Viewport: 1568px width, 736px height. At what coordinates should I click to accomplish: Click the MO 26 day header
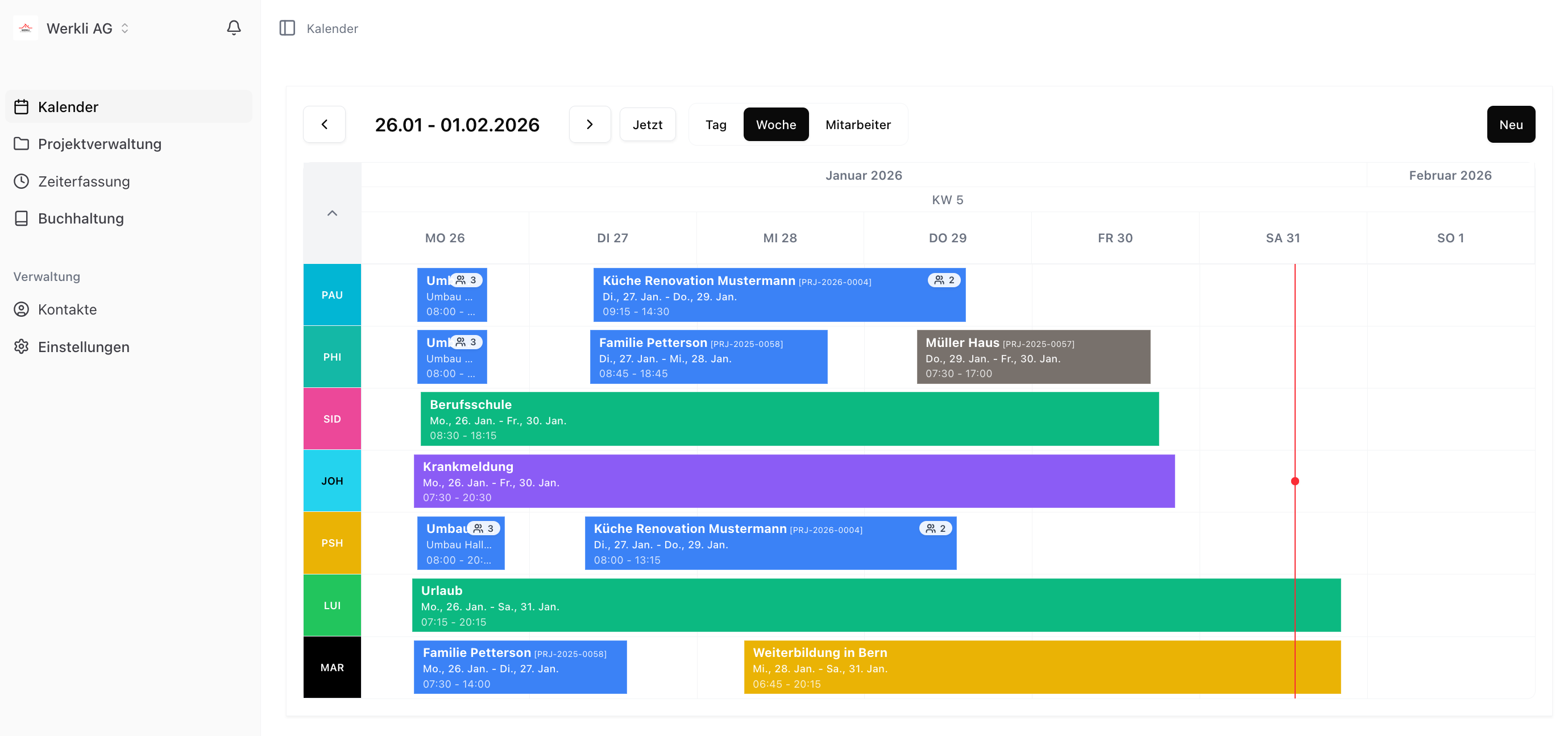coord(445,238)
